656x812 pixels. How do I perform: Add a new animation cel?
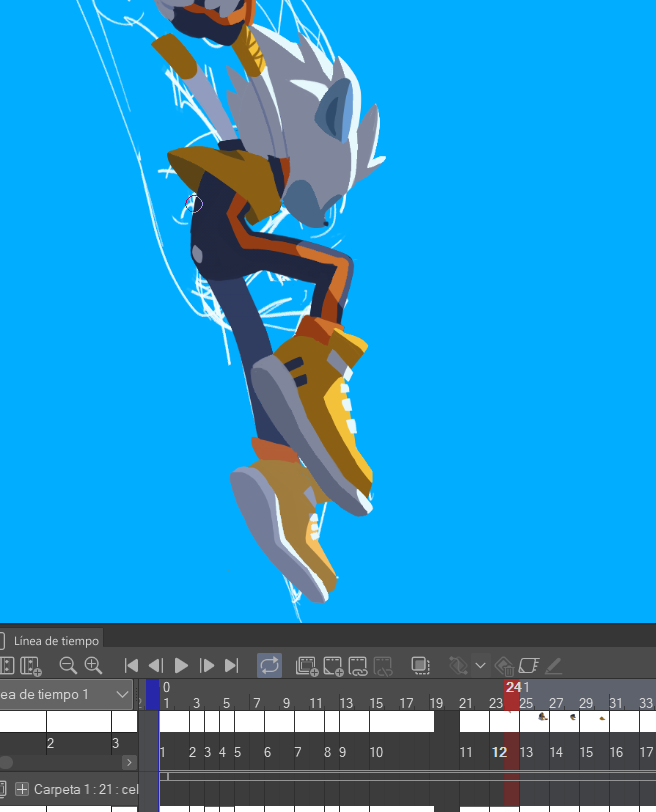pos(333,666)
